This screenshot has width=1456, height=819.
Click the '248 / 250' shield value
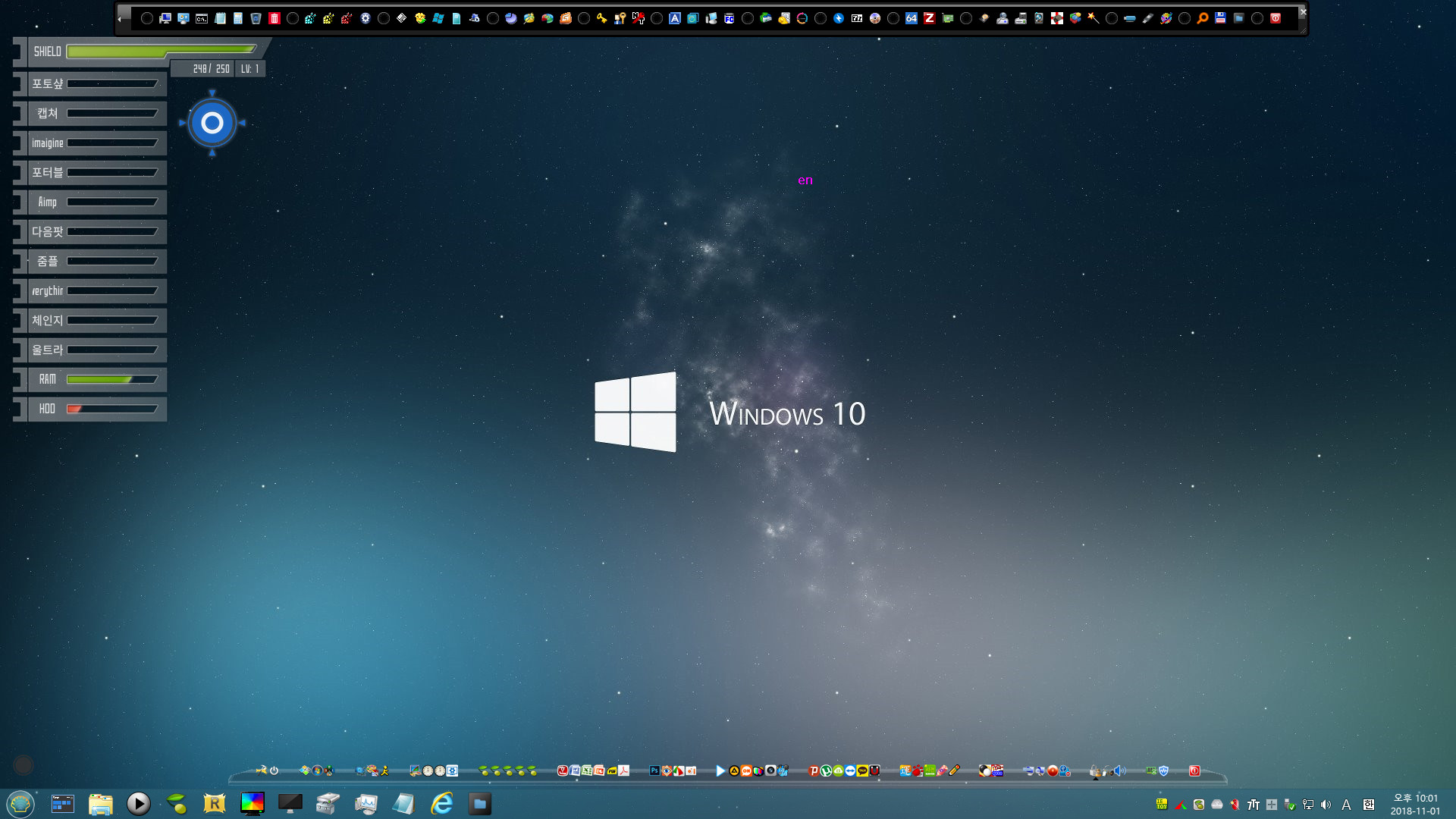[x=211, y=69]
